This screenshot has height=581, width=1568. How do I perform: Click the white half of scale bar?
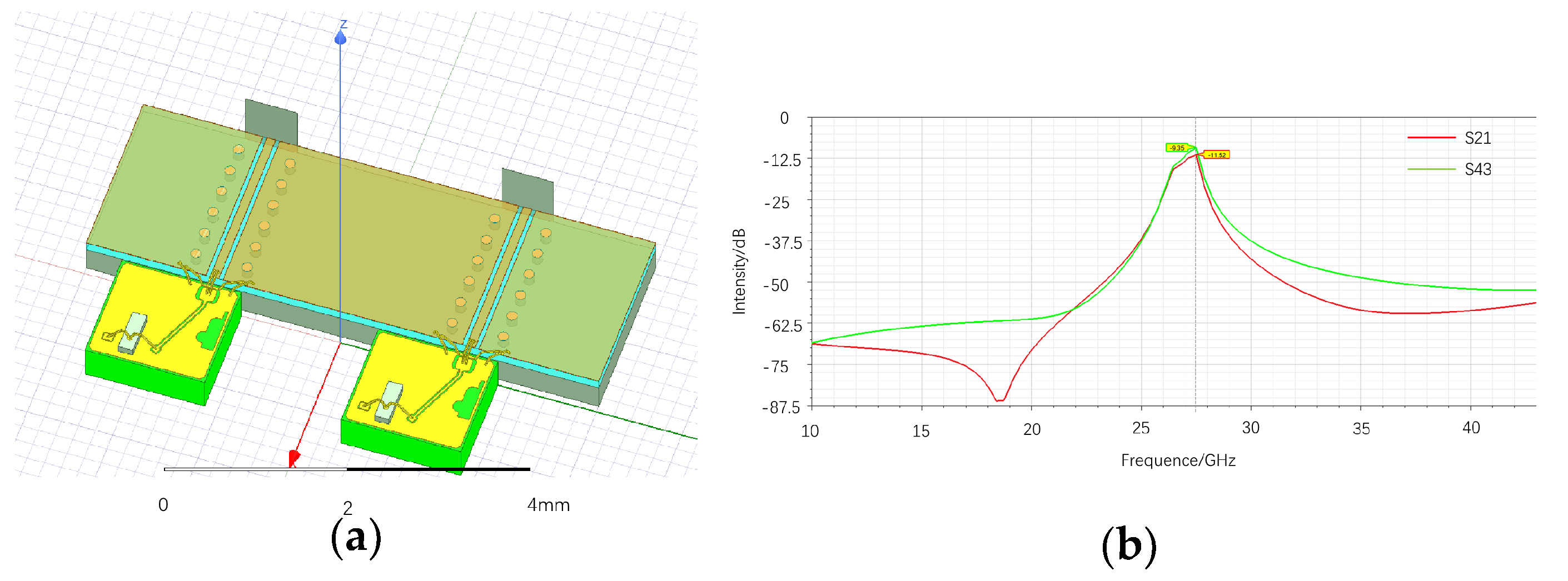pos(256,469)
